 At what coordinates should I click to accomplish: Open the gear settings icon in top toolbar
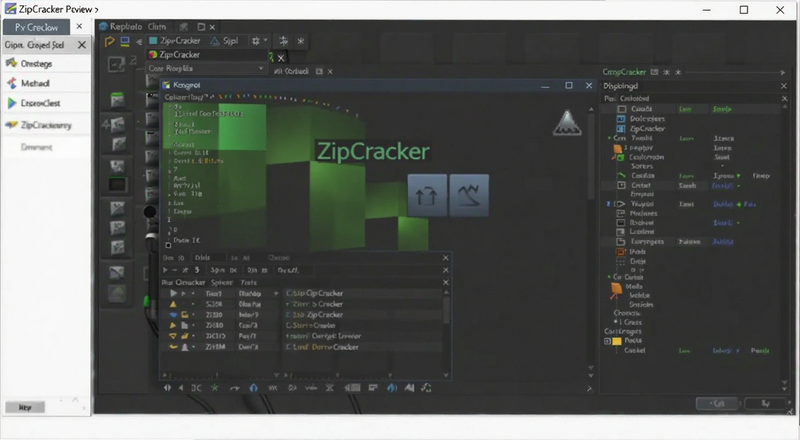coord(256,41)
